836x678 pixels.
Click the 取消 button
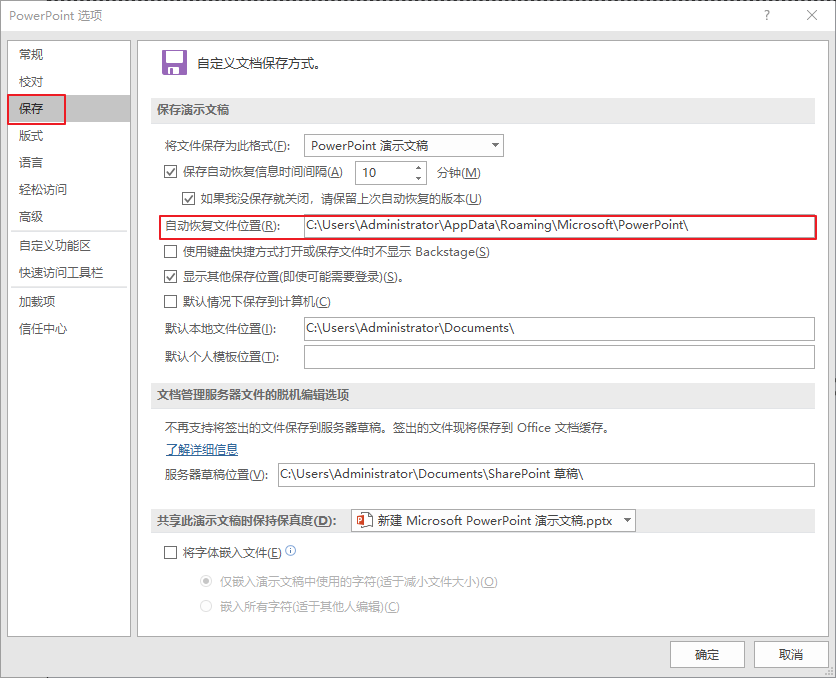point(790,655)
